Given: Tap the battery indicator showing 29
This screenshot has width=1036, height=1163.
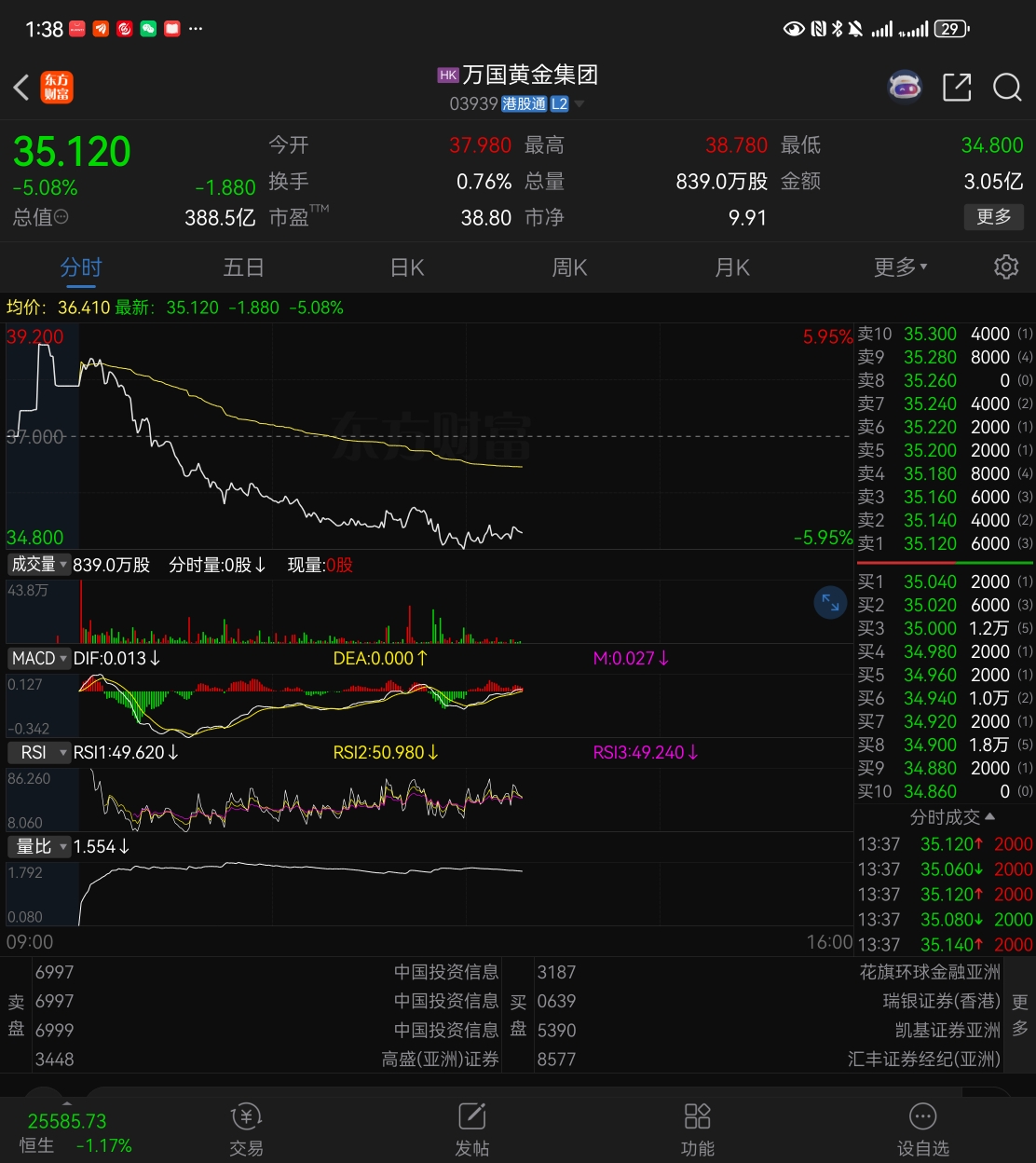Looking at the screenshot, I should pyautogui.click(x=952, y=29).
